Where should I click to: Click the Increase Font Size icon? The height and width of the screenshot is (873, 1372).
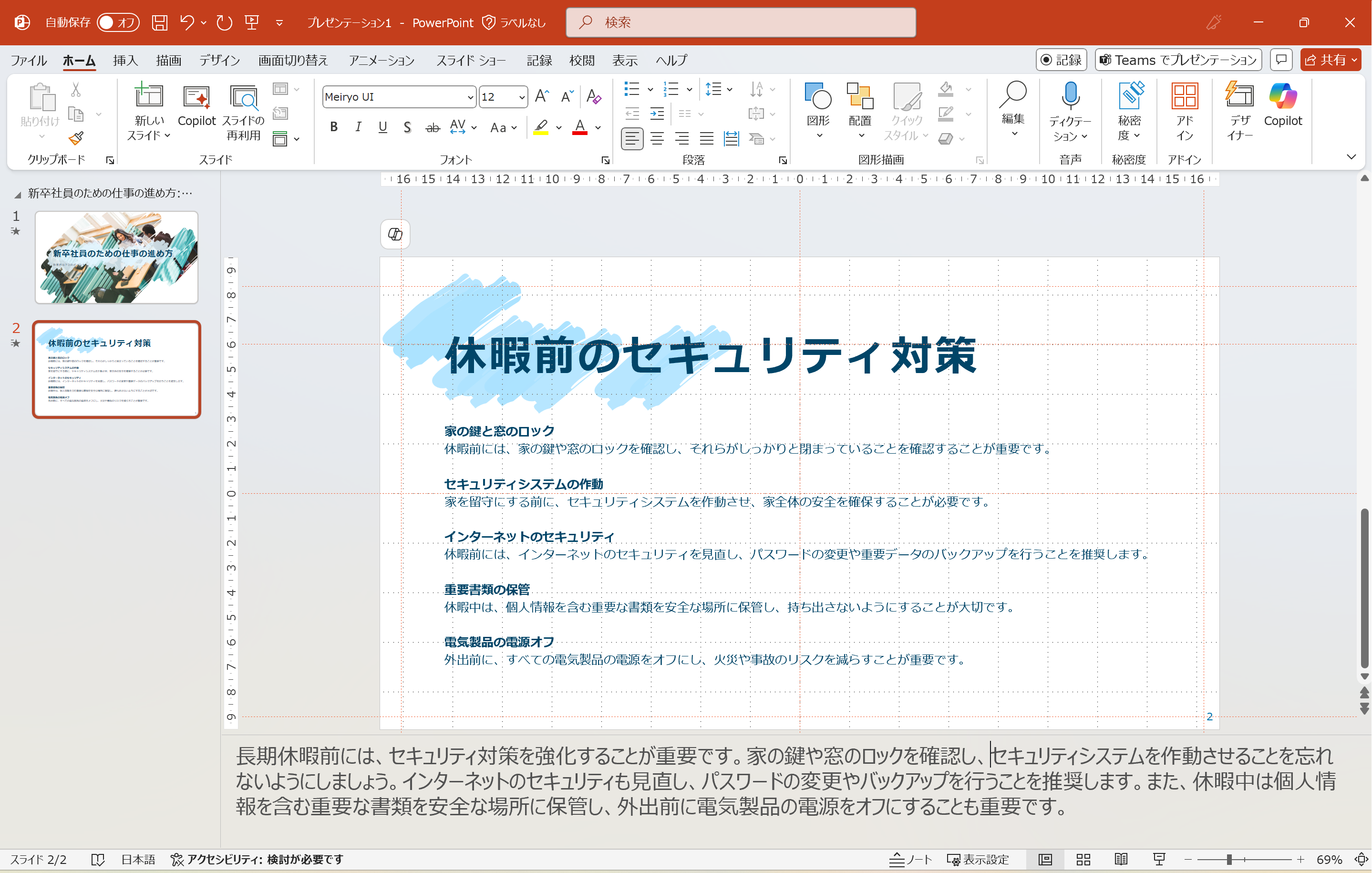pos(542,96)
